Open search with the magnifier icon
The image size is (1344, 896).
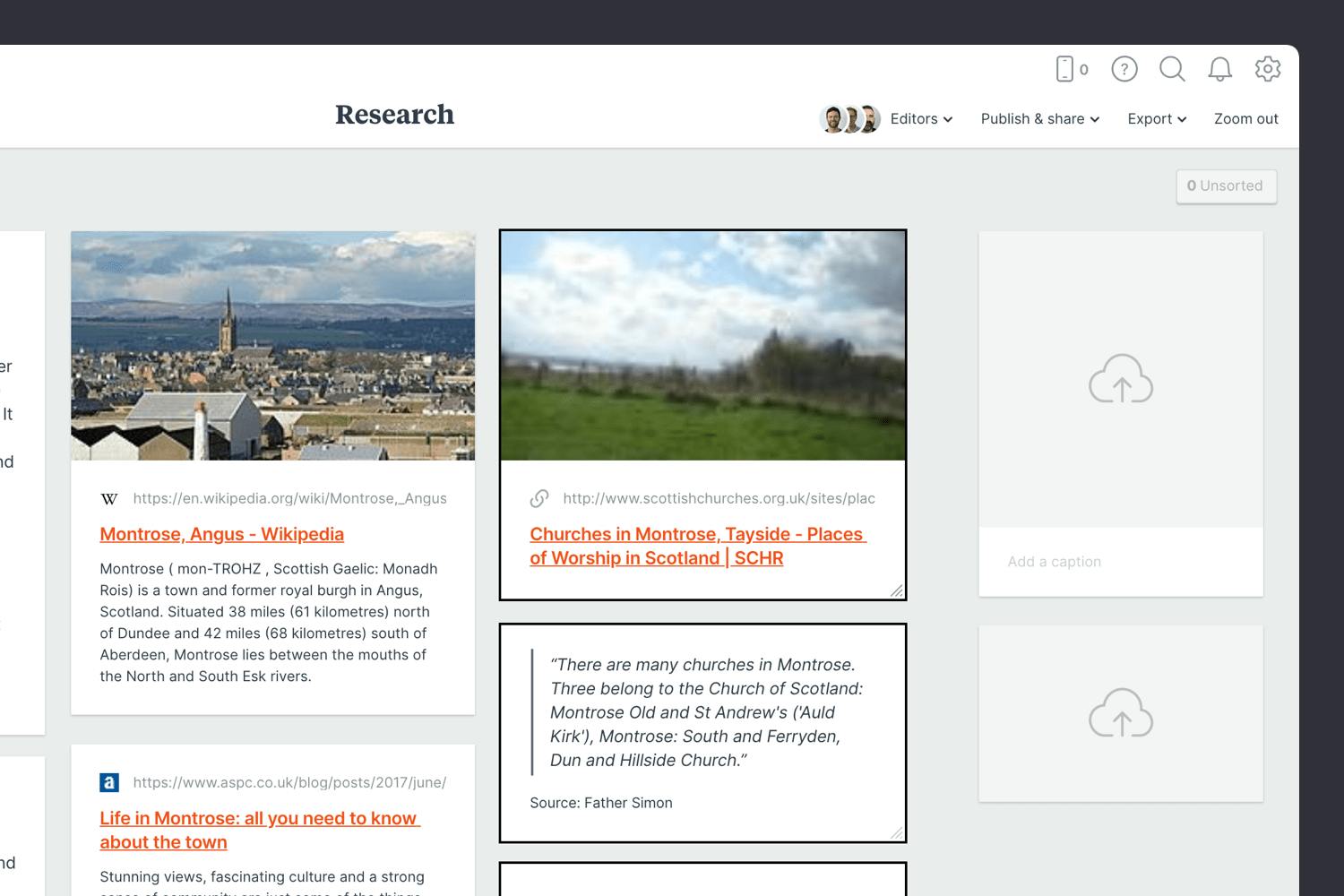(1172, 69)
